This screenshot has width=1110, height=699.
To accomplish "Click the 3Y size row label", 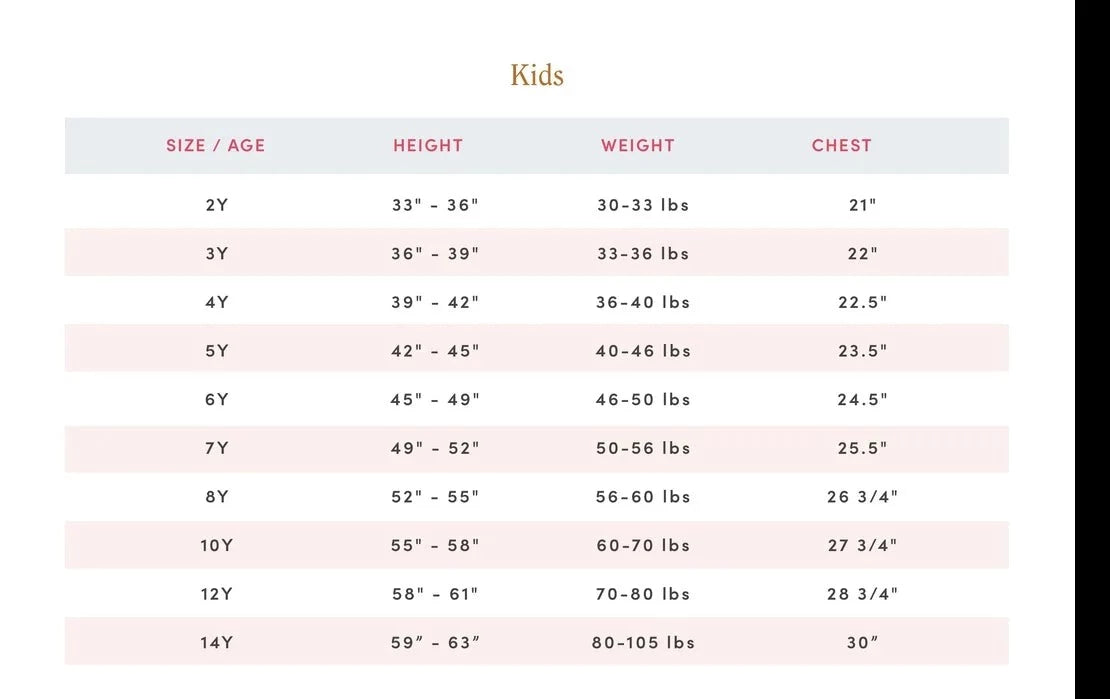I will 217,254.
